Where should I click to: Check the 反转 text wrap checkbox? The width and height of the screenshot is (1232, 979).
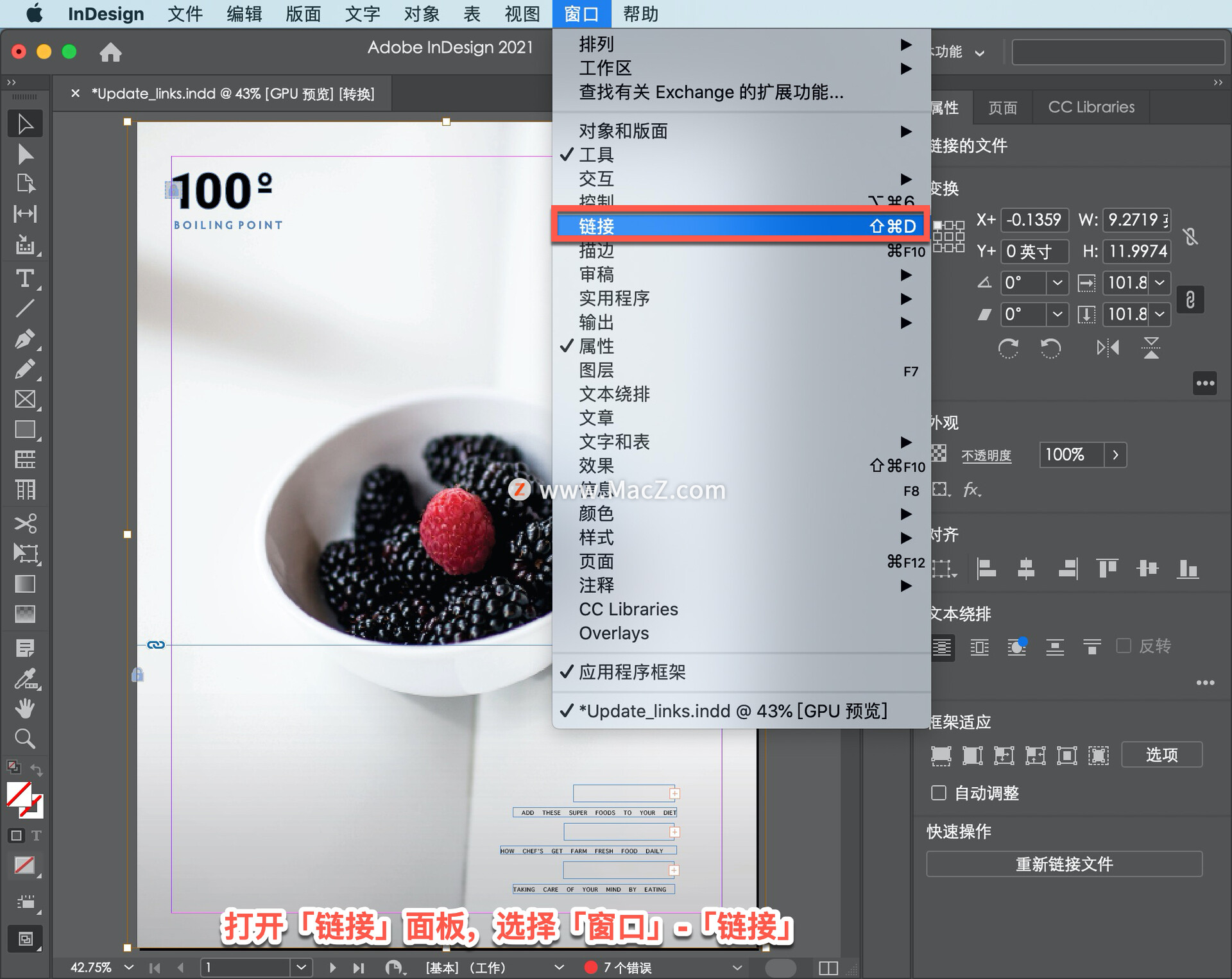pyautogui.click(x=1124, y=645)
